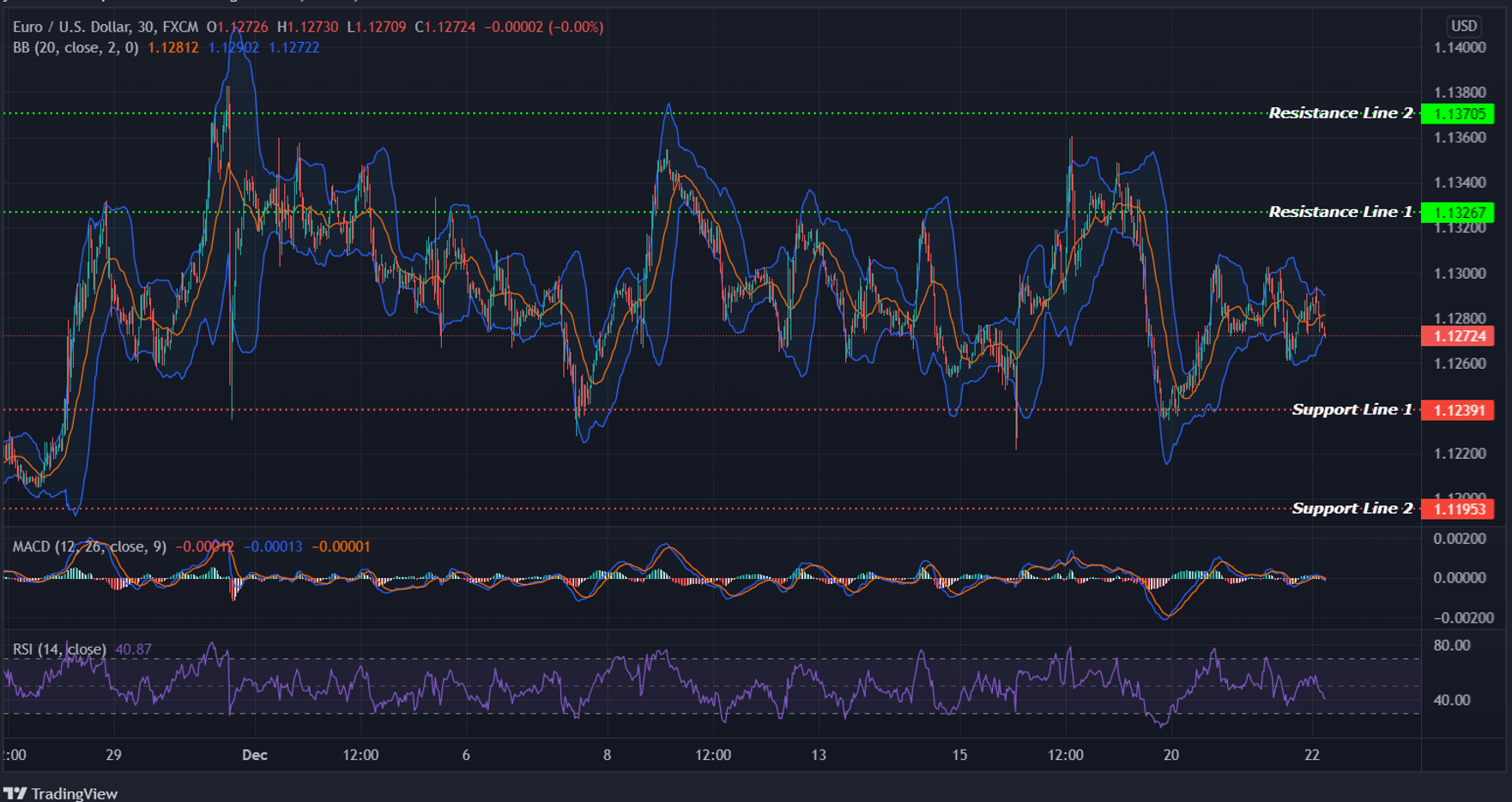Click the BB (20, close, 2, 0) indicator legend
Image resolution: width=1512 pixels, height=802 pixels.
pos(76,48)
